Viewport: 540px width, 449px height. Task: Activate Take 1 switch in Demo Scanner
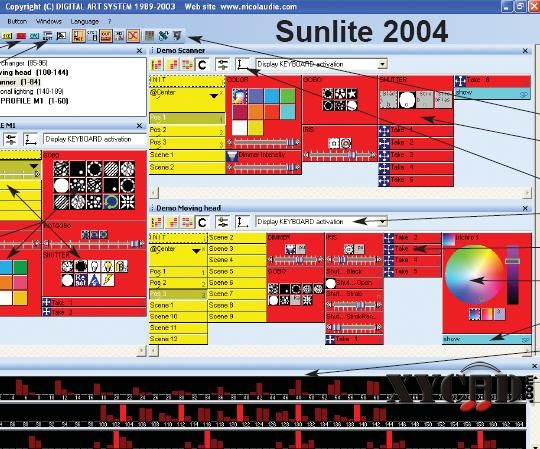point(416,130)
